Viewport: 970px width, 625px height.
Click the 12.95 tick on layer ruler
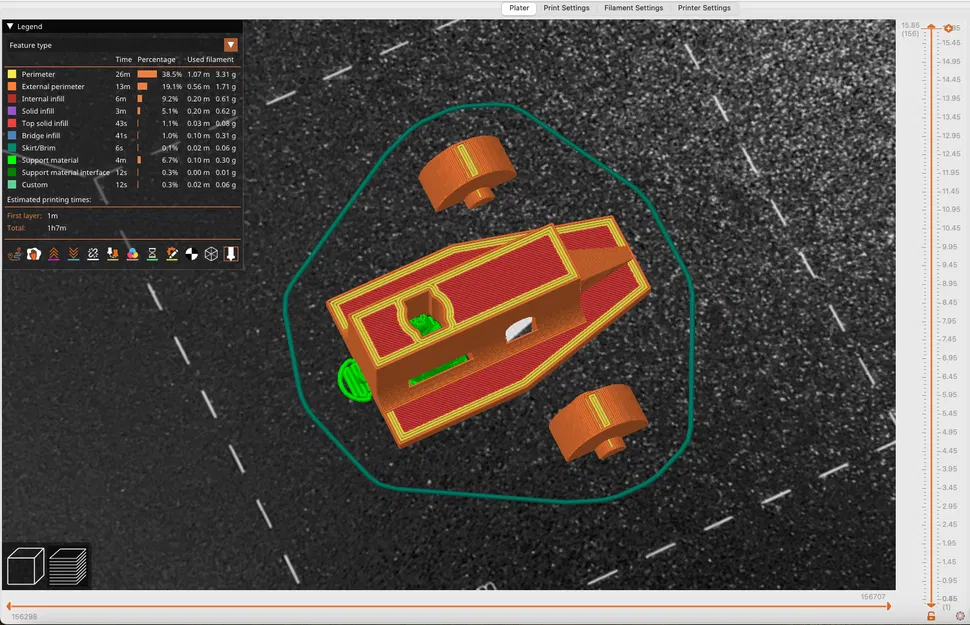[x=951, y=136]
